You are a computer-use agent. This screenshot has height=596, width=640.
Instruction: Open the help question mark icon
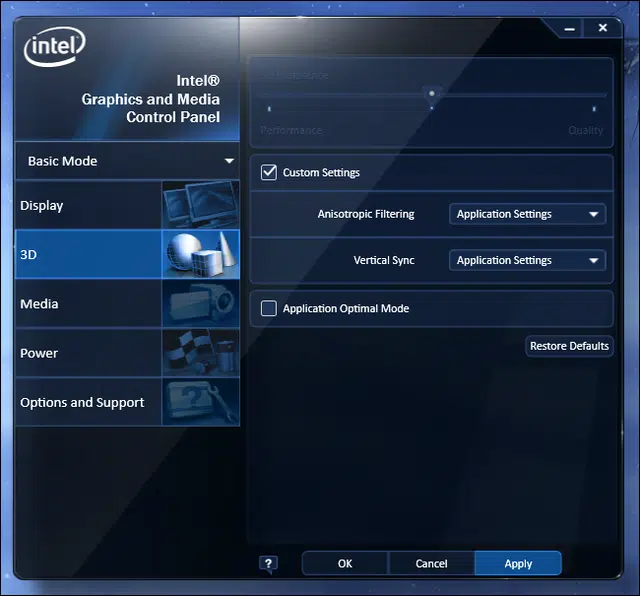pos(268,564)
